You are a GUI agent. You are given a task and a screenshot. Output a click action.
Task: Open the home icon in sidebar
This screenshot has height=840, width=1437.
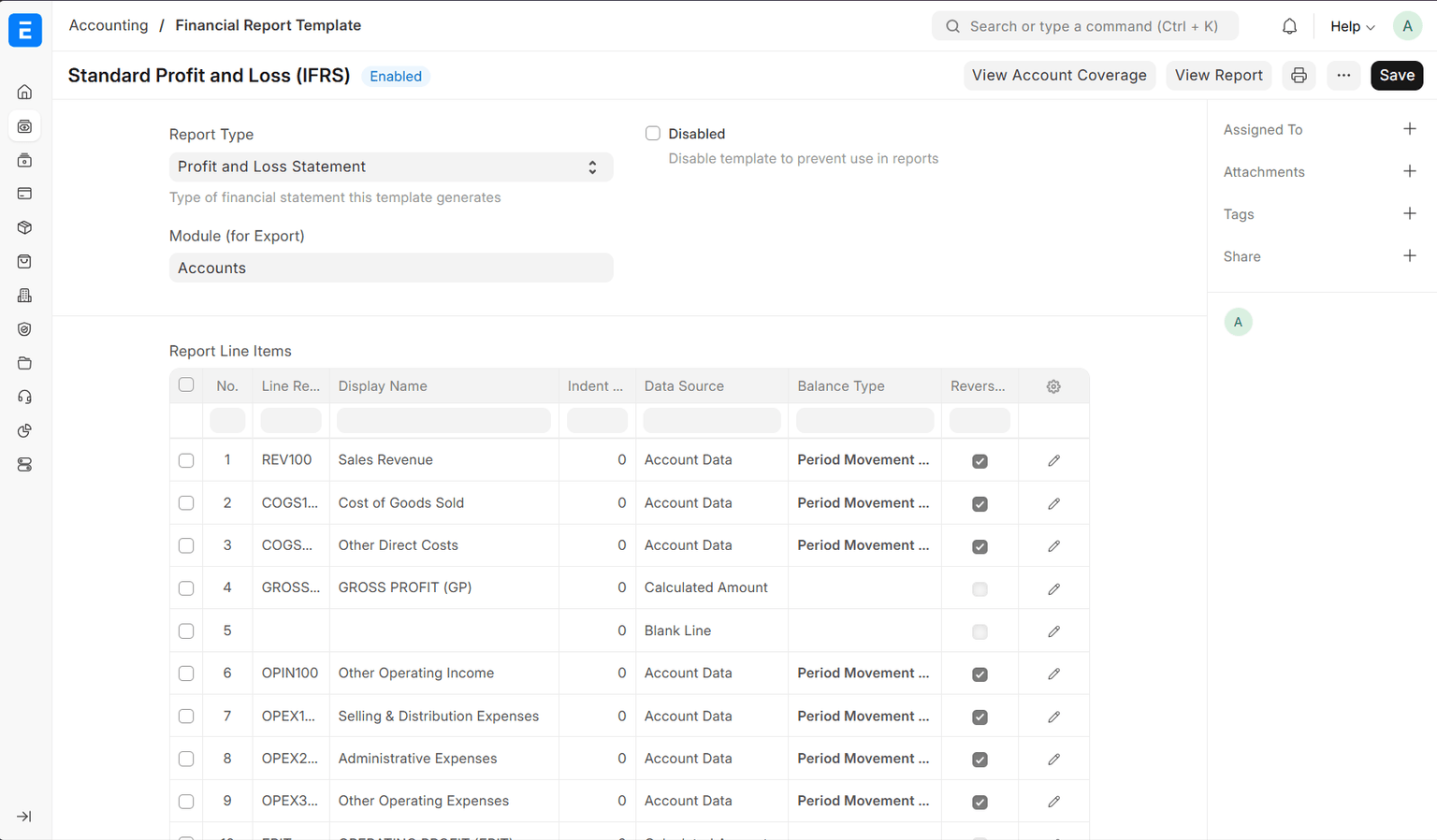click(x=25, y=92)
